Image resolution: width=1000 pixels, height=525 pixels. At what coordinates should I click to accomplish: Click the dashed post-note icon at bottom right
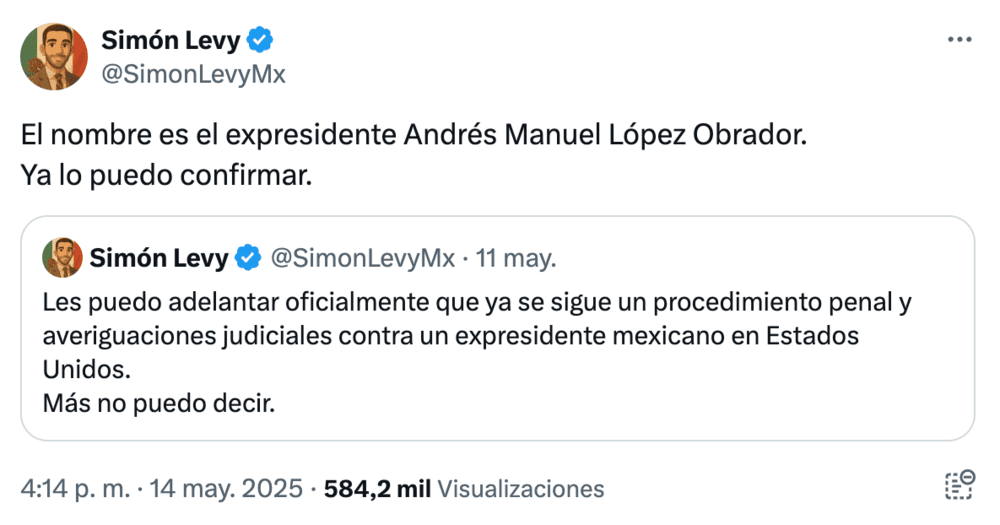[959, 486]
